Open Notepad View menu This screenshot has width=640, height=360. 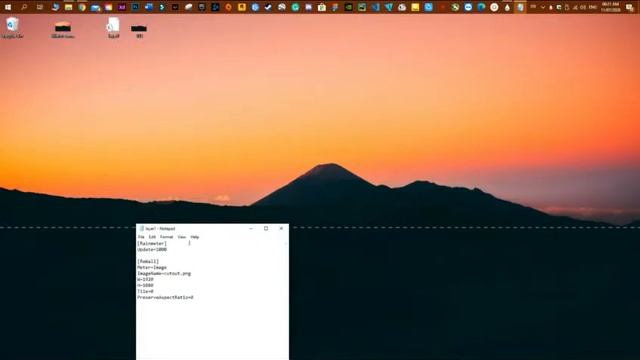pyautogui.click(x=182, y=237)
